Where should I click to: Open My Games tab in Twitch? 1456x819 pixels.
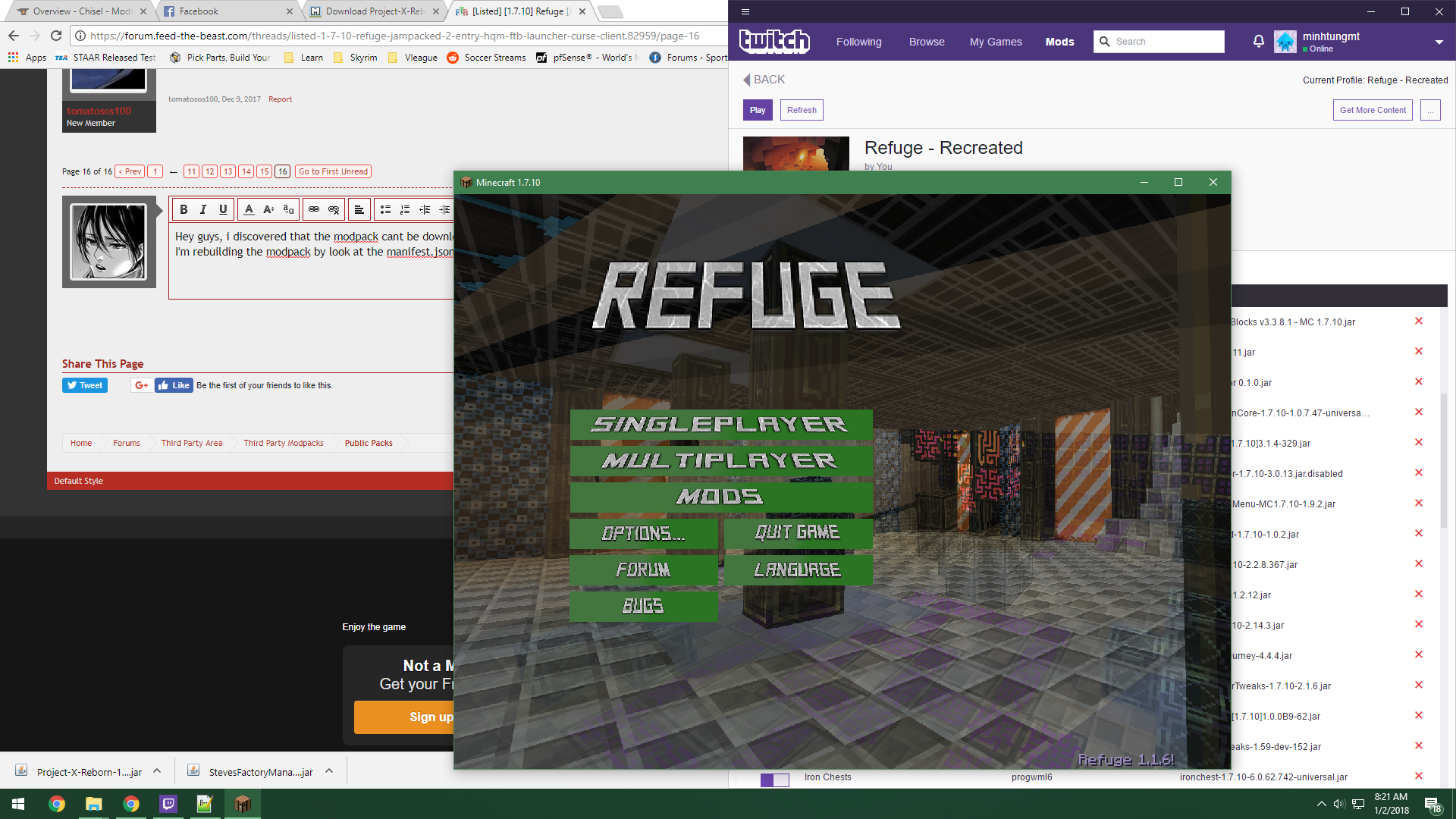coord(996,42)
